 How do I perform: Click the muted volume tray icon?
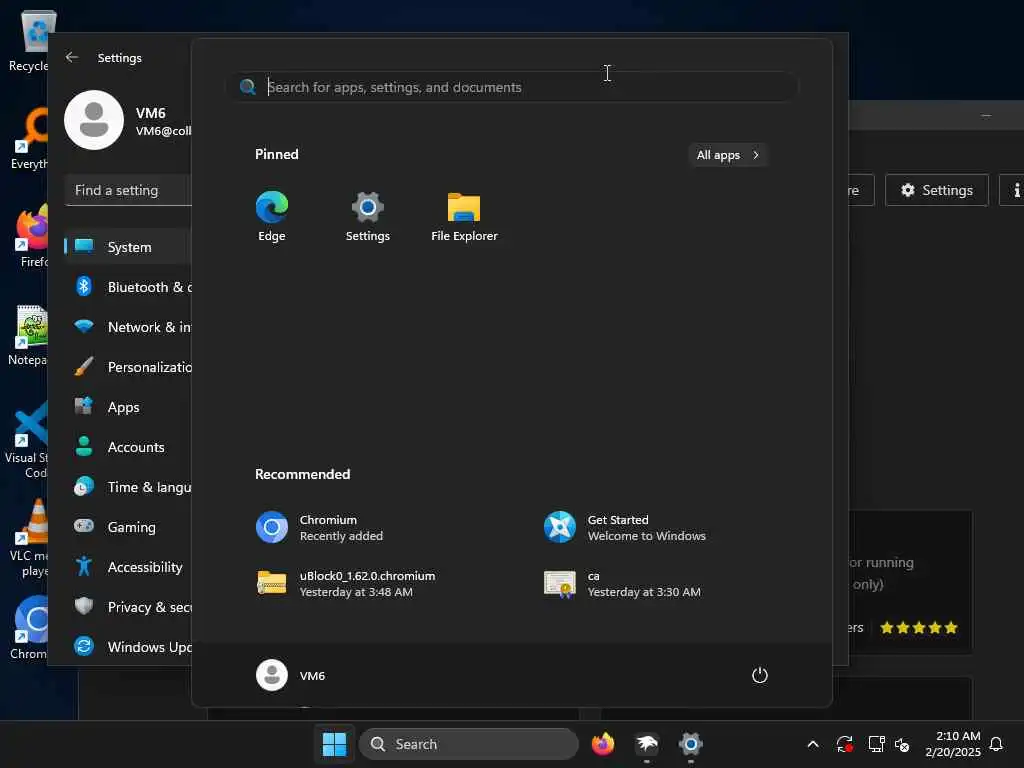(x=902, y=744)
